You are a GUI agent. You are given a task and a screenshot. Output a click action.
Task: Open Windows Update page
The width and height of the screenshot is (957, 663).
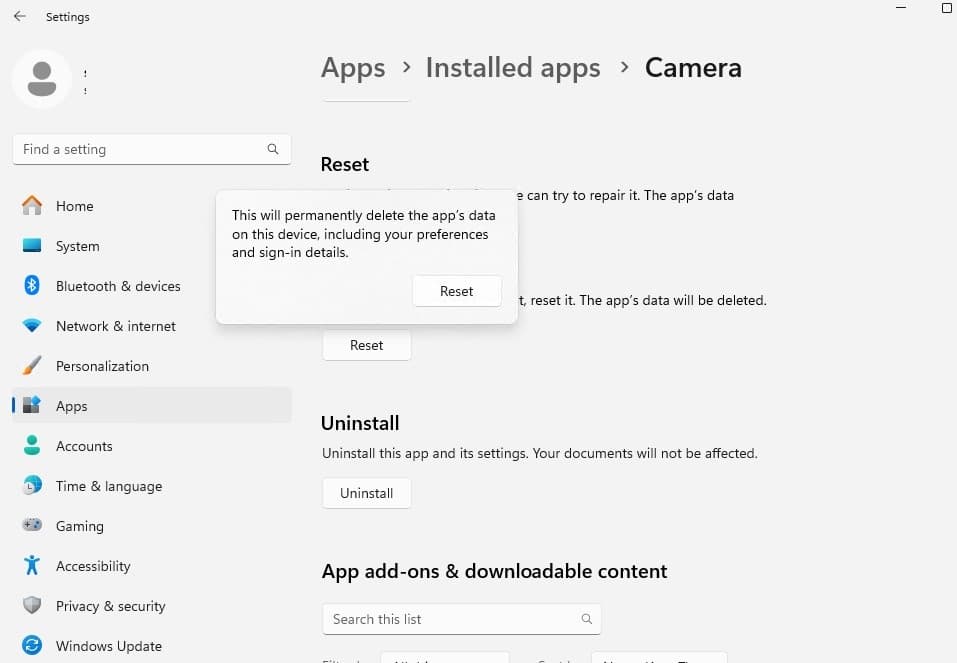point(108,646)
